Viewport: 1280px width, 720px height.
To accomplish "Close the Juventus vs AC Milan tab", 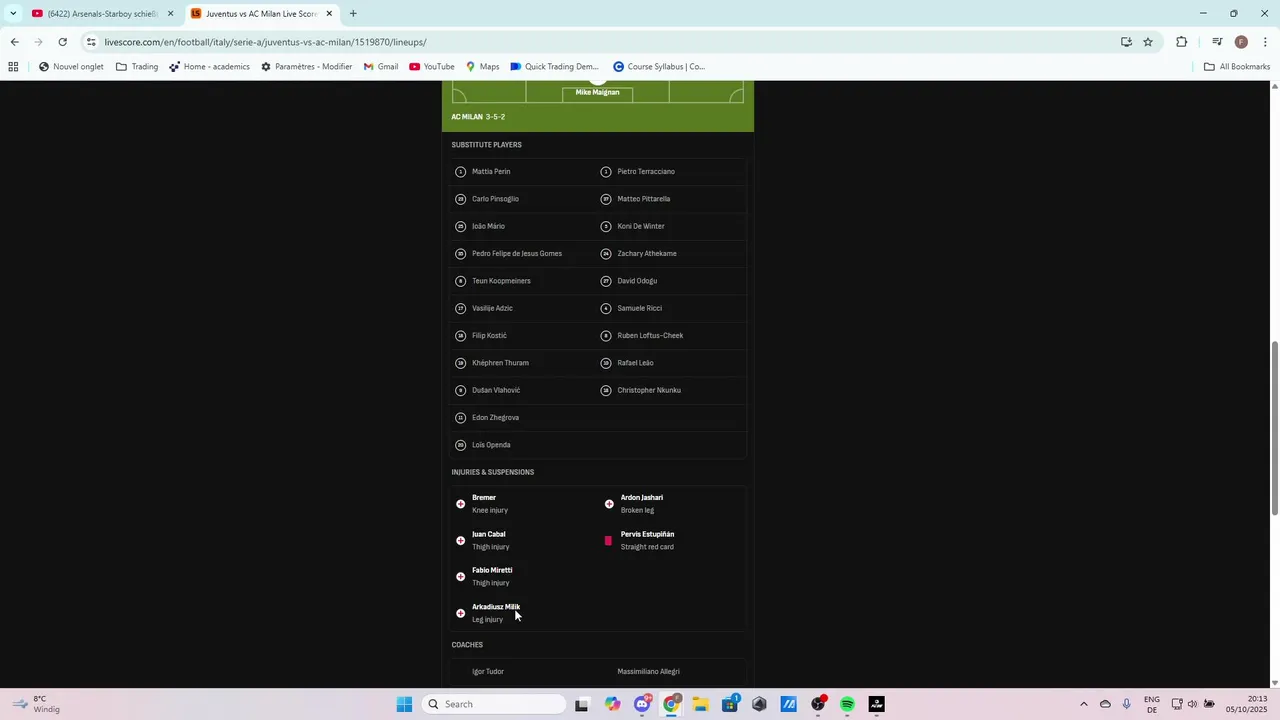I will point(329,14).
